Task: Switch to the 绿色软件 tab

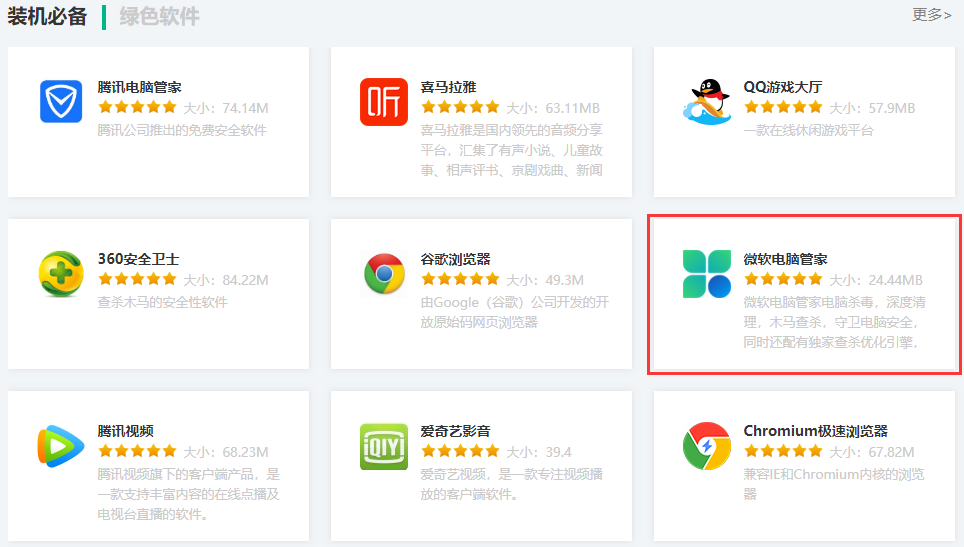Action: click(159, 17)
